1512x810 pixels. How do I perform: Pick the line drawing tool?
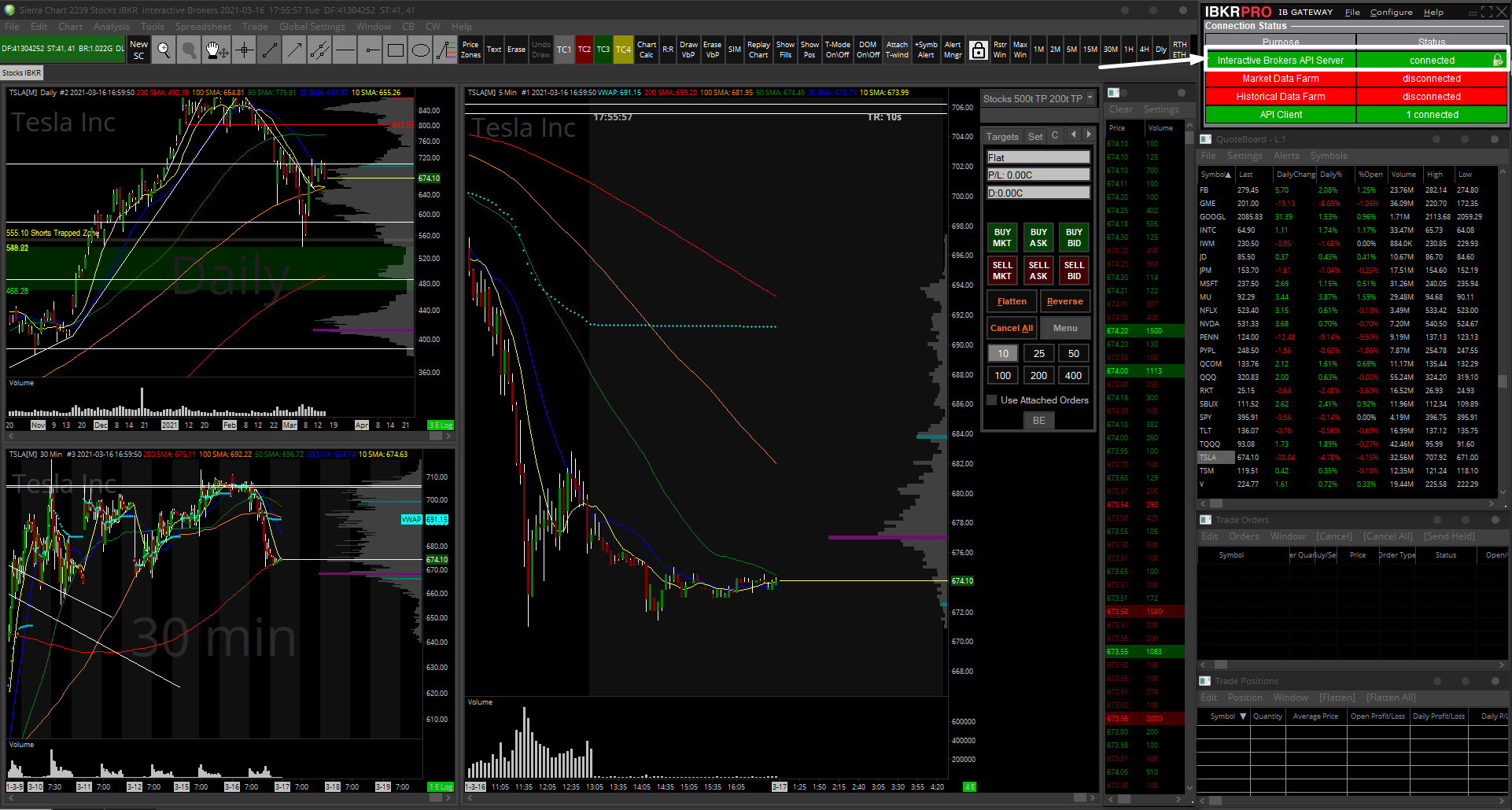[x=270, y=50]
